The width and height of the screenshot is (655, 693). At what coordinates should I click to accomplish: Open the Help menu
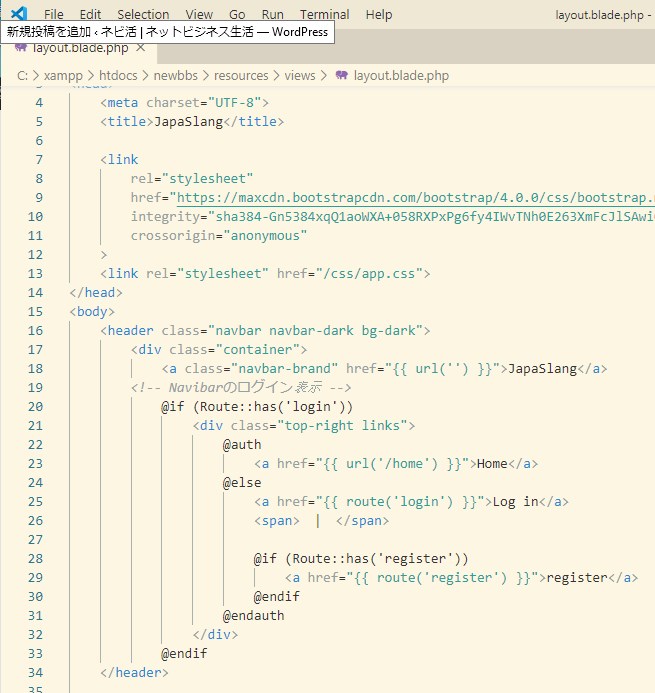(379, 15)
